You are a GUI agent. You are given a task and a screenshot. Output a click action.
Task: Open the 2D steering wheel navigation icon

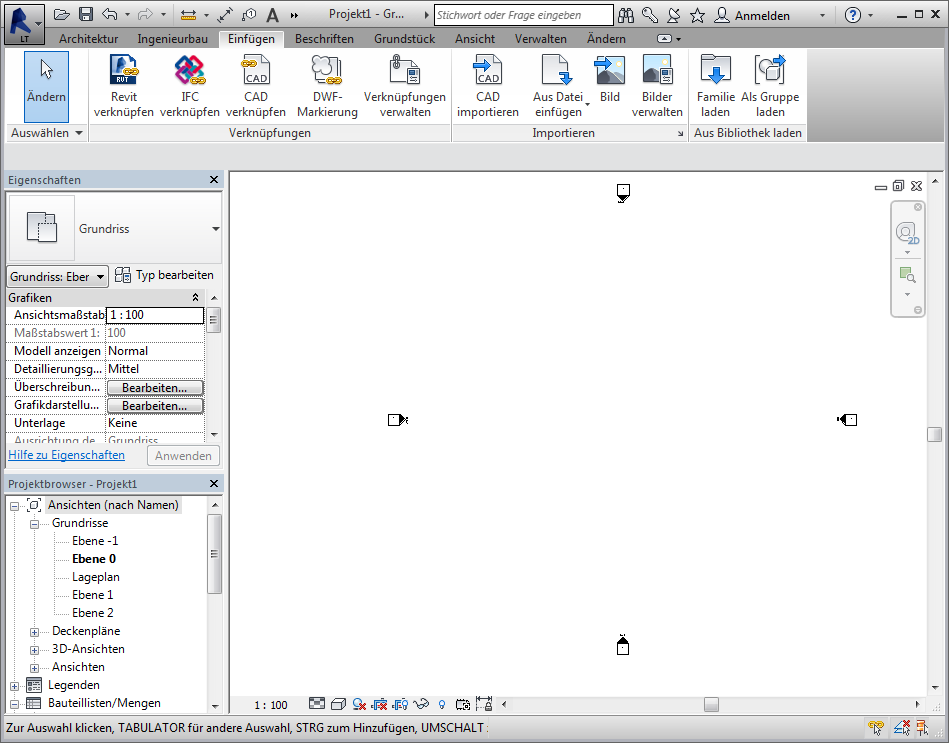(907, 233)
